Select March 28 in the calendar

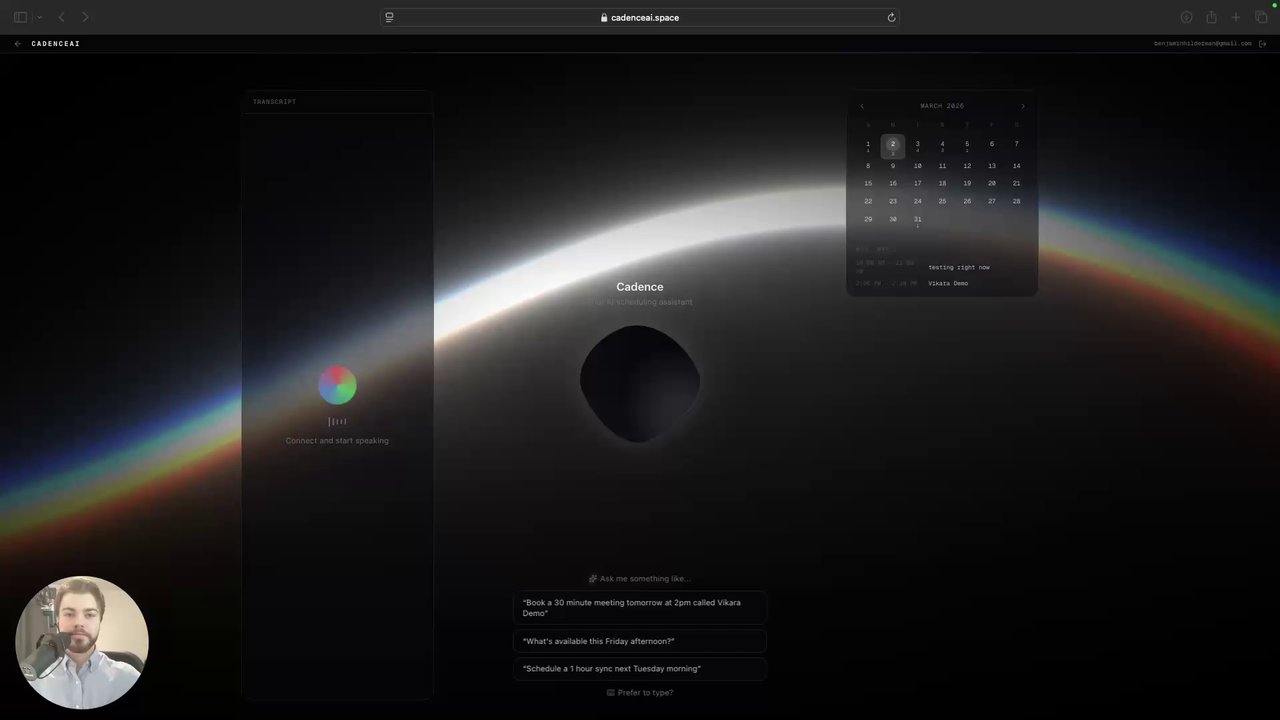tap(1016, 201)
